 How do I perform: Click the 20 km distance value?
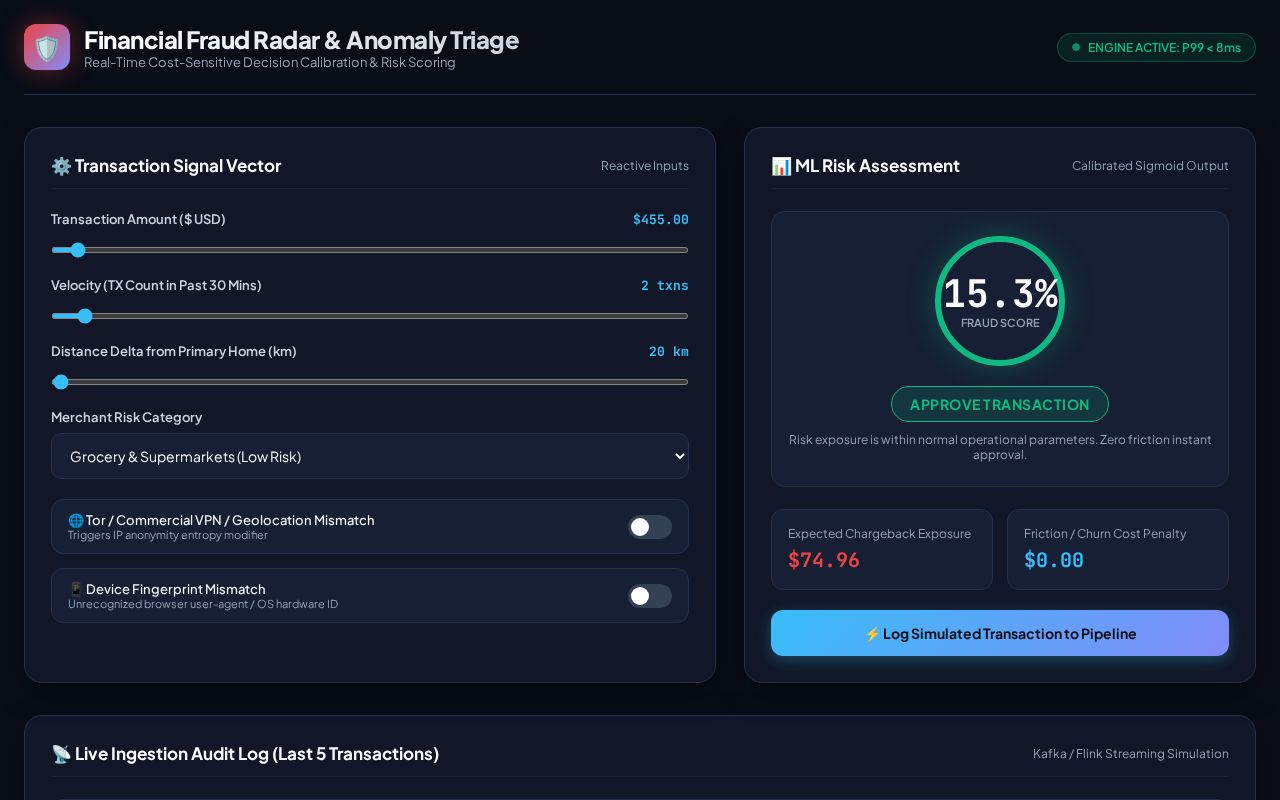(x=669, y=352)
